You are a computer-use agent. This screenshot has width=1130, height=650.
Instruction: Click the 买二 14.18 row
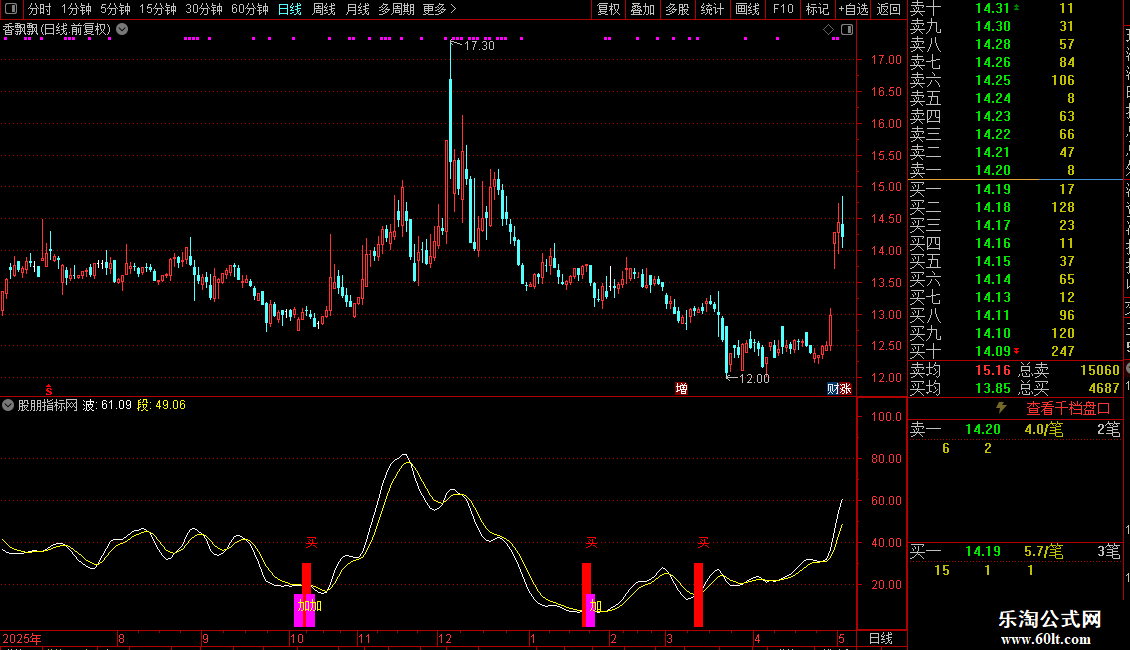[x=1015, y=207]
